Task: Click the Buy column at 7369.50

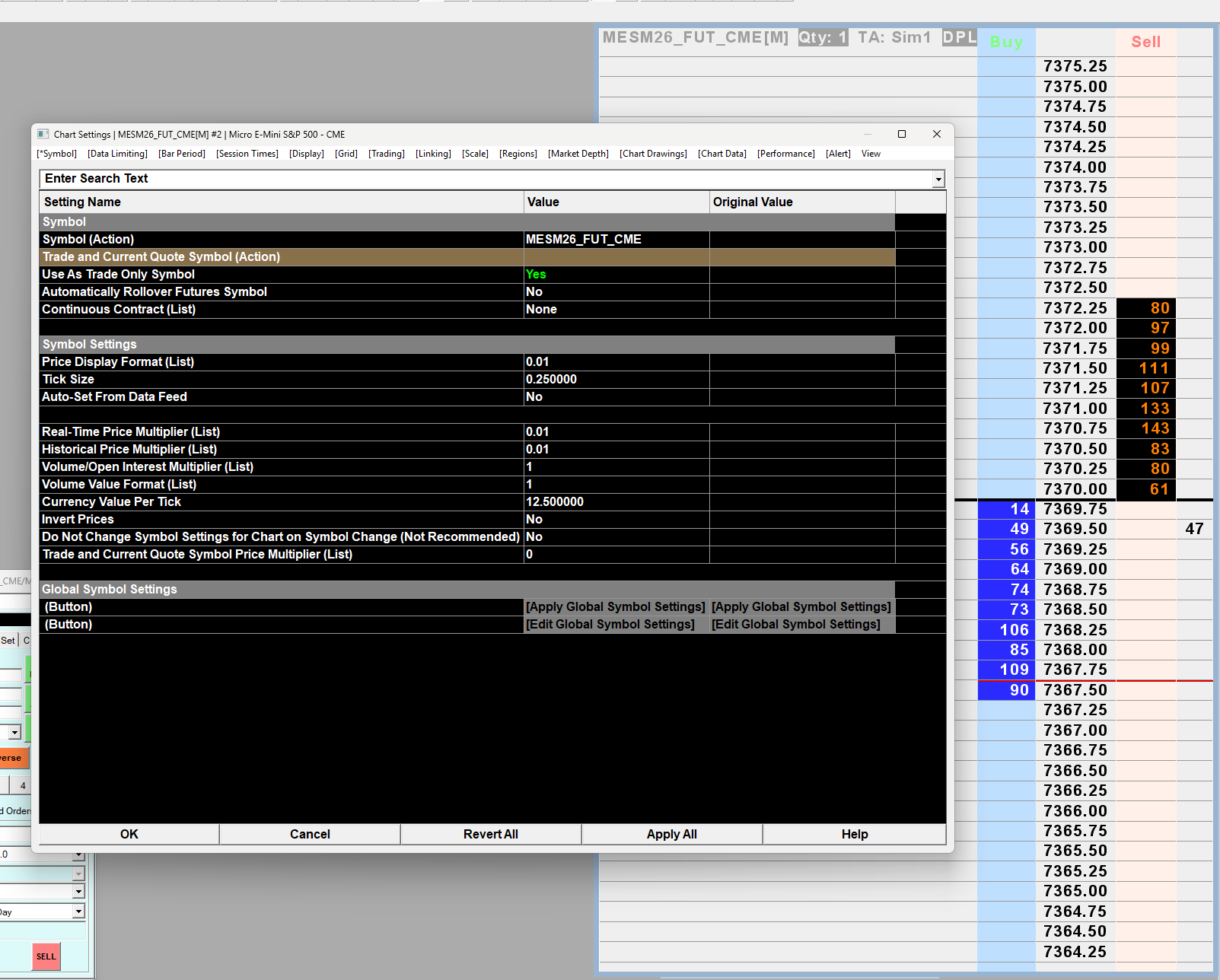Action: point(1006,529)
